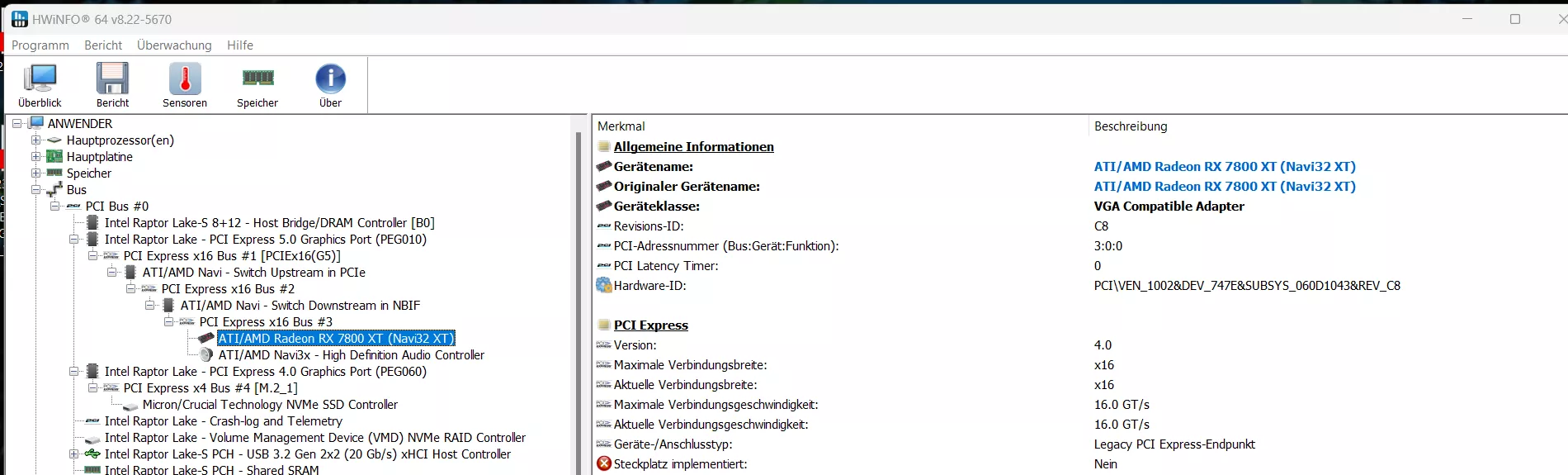Select ATI/AMD Navi3x High Definition Audio Controller
Screen dimensions: 1568x475
tap(351, 354)
